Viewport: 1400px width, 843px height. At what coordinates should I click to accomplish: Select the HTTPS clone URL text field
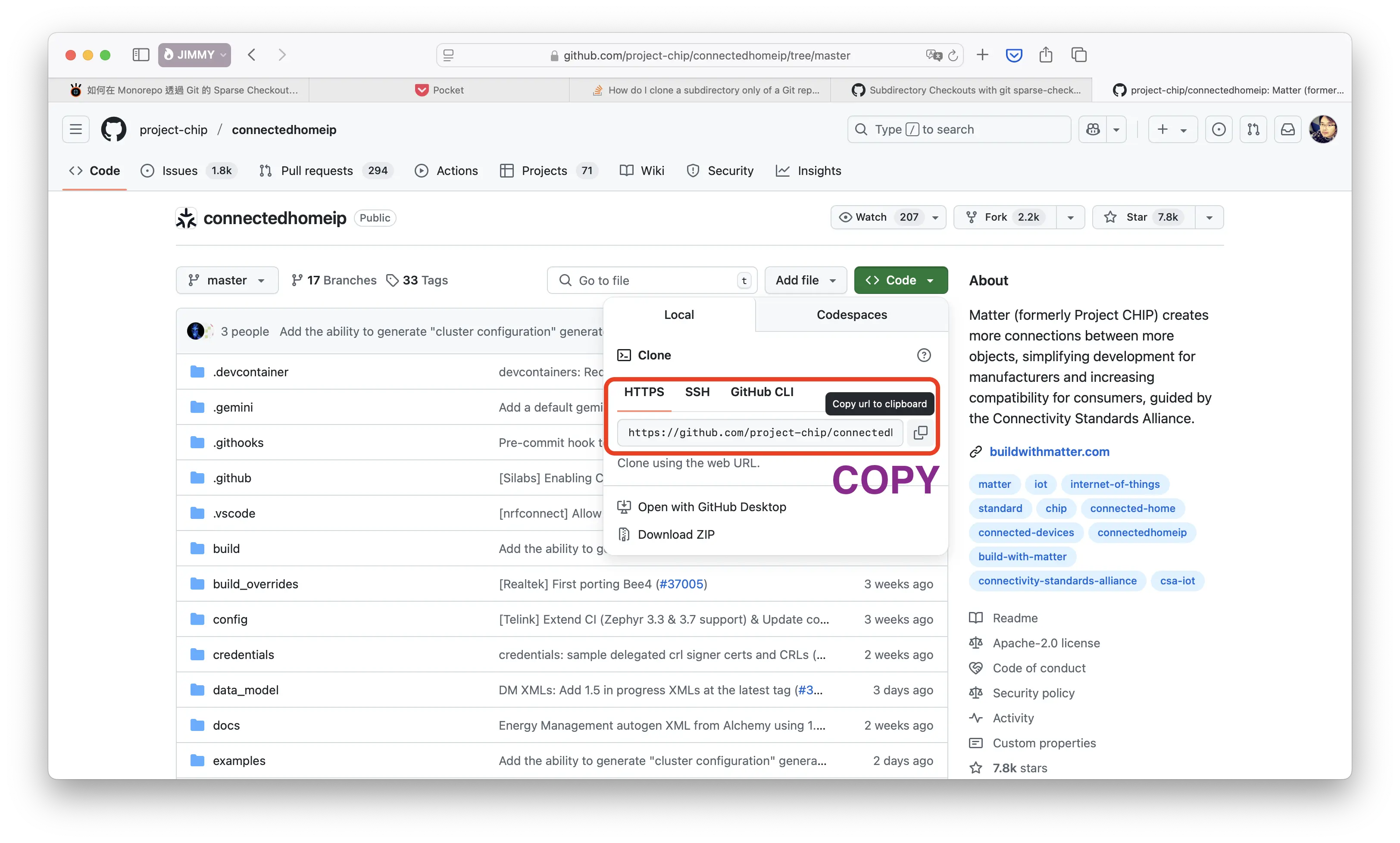(x=760, y=432)
